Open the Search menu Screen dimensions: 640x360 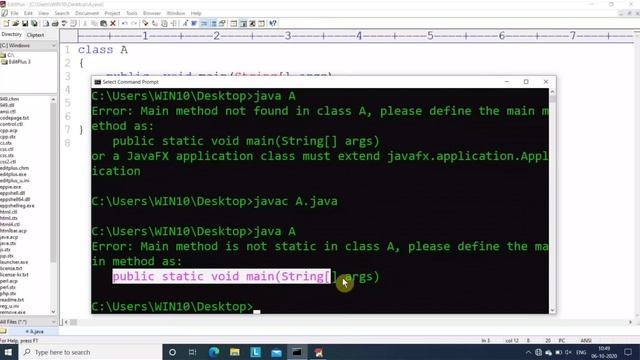(62, 13)
